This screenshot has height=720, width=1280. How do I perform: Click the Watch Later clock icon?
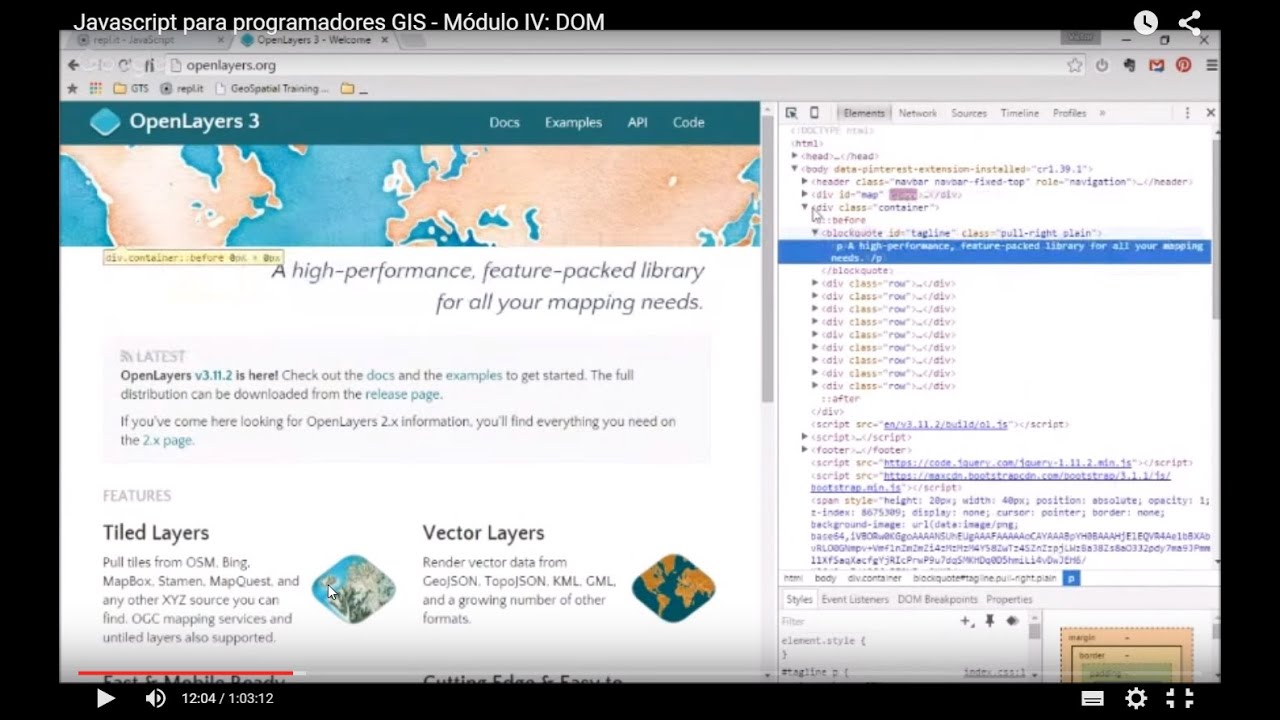point(1146,22)
